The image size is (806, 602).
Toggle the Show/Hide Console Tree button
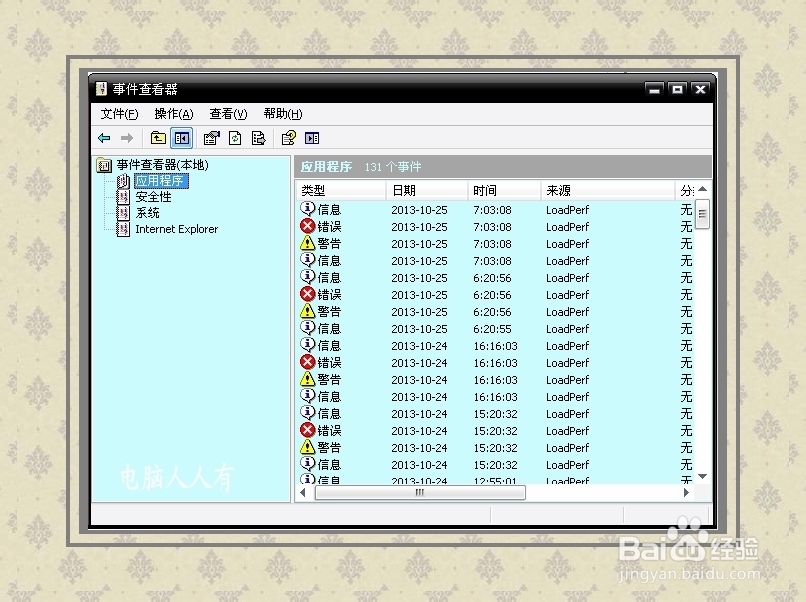[180, 137]
